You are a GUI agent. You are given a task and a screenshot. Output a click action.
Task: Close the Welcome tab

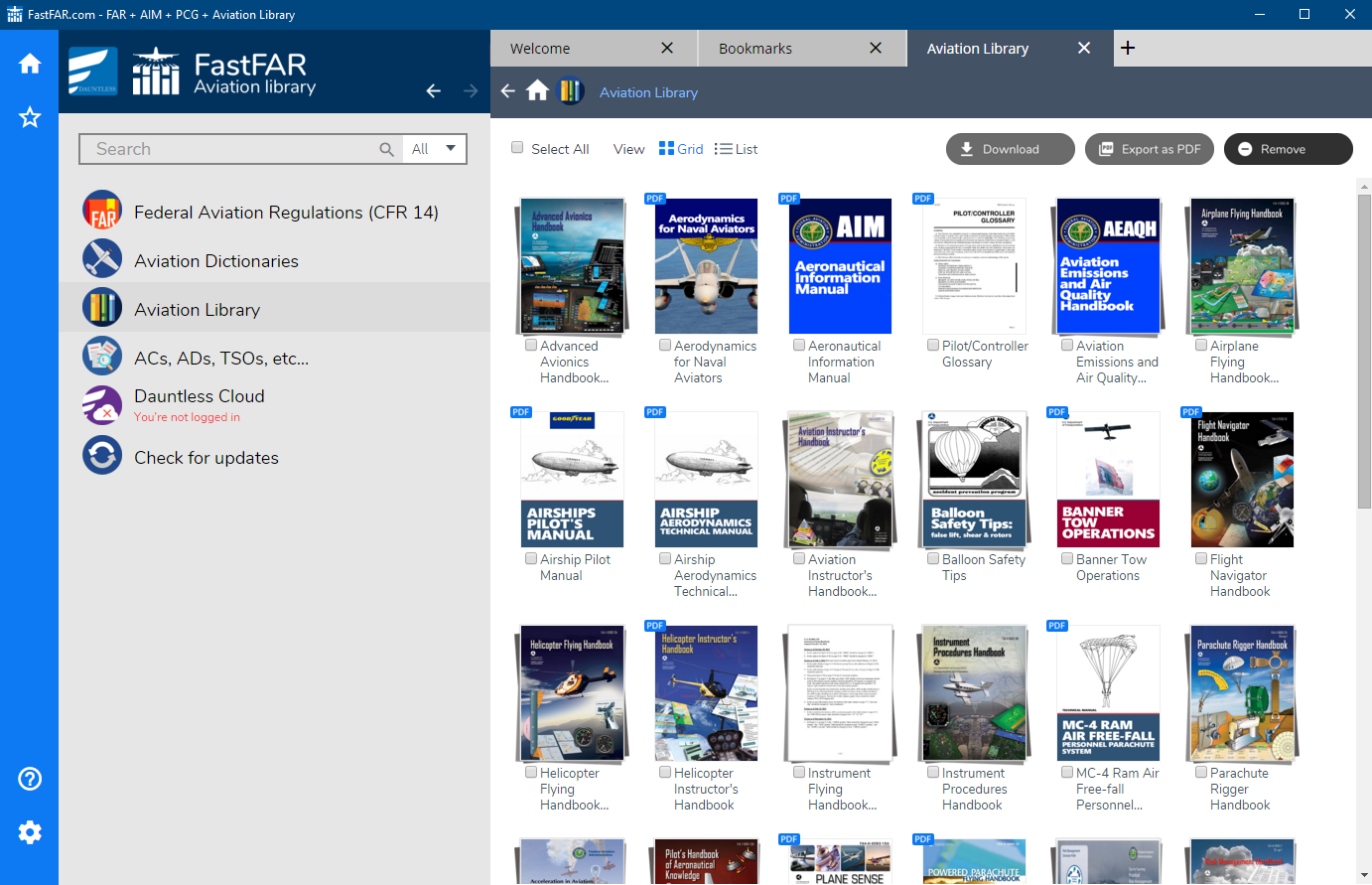[667, 48]
